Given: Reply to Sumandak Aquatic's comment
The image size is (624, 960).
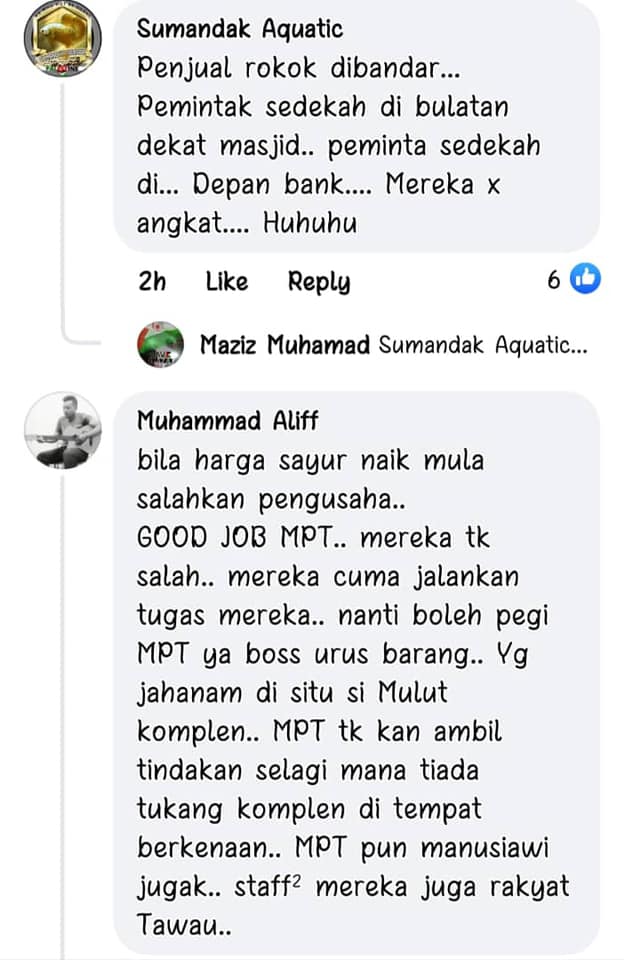Looking at the screenshot, I should pos(318,282).
